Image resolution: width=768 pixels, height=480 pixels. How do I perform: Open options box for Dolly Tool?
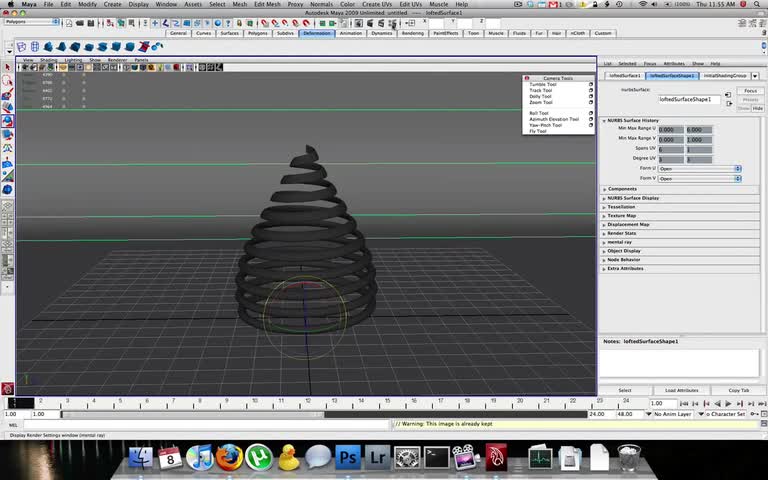591,96
